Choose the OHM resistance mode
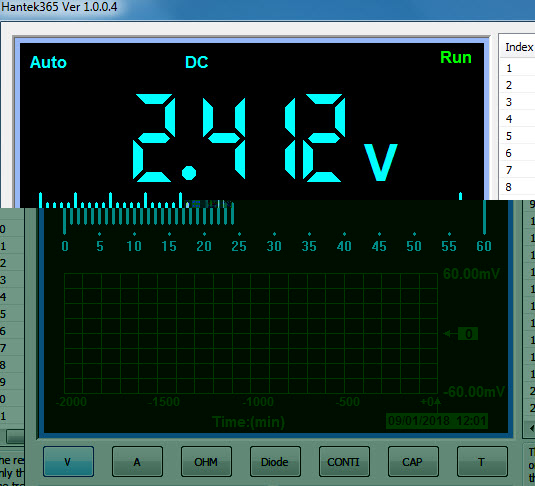The image size is (535, 486). tap(206, 461)
